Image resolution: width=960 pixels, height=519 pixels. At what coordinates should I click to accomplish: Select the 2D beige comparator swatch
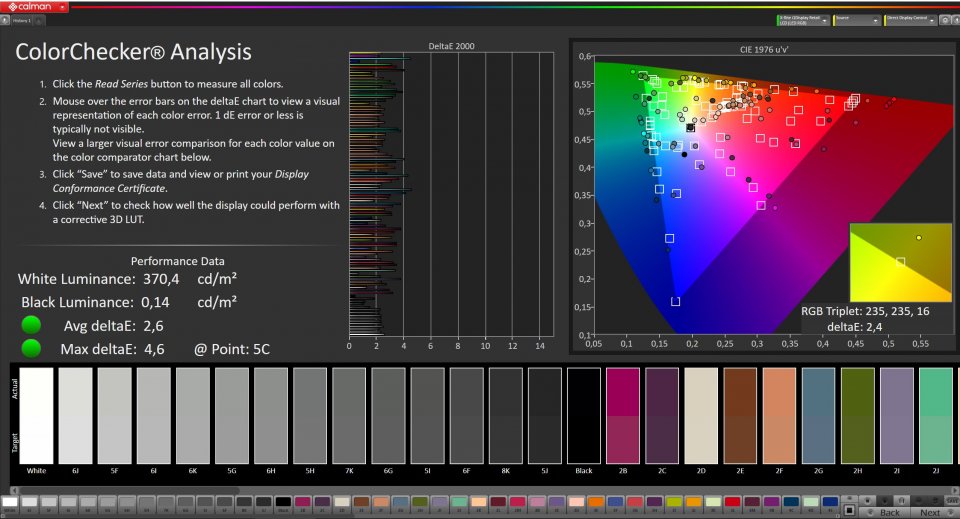coord(701,416)
